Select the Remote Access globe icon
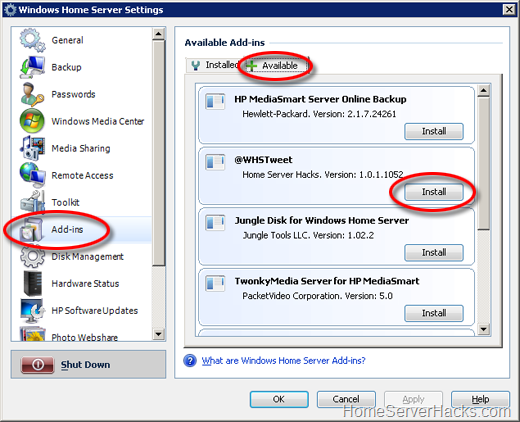Screen dimensions: 520x422 [32, 175]
